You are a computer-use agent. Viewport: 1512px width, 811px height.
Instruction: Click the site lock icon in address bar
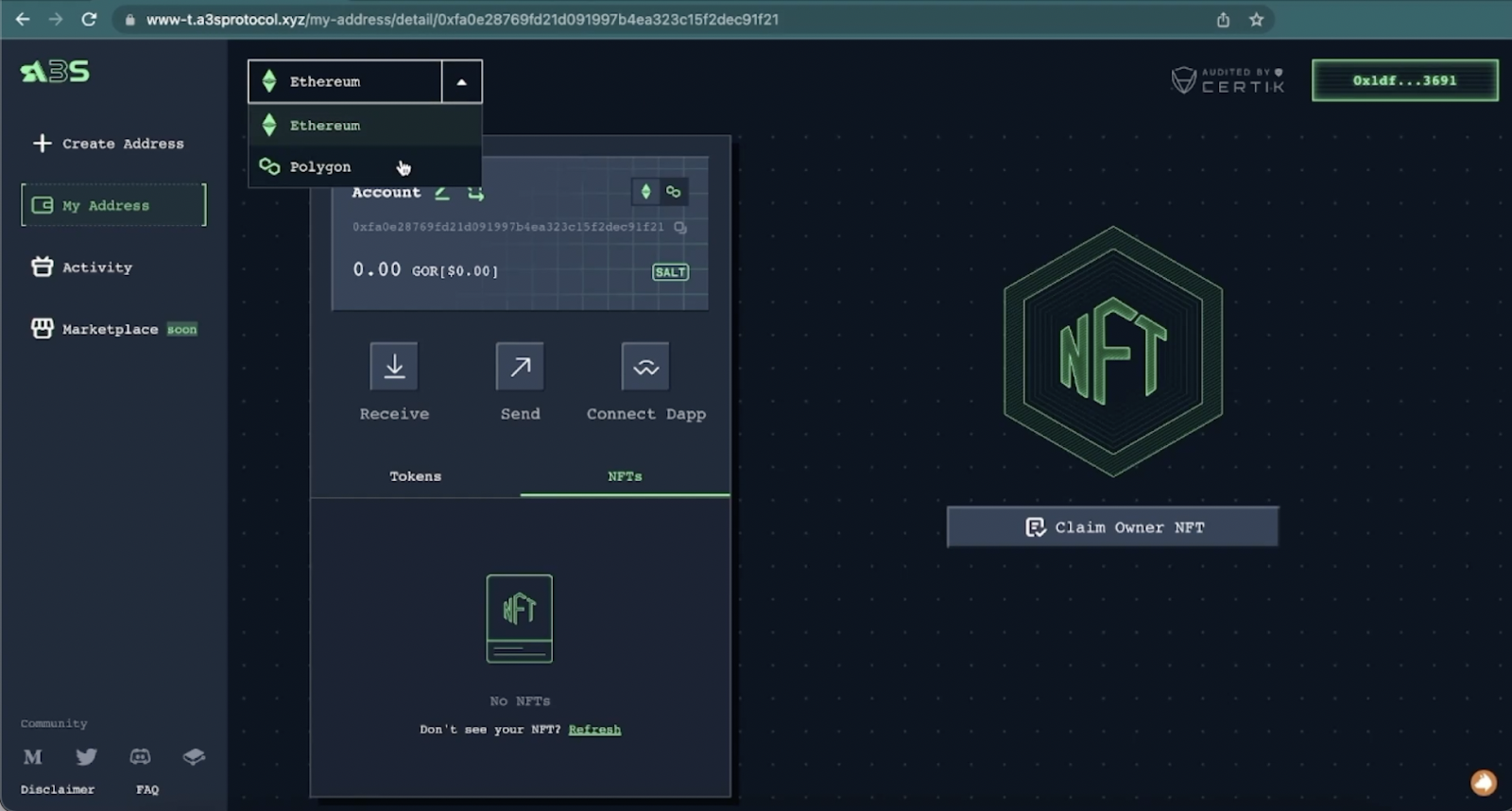[130, 20]
